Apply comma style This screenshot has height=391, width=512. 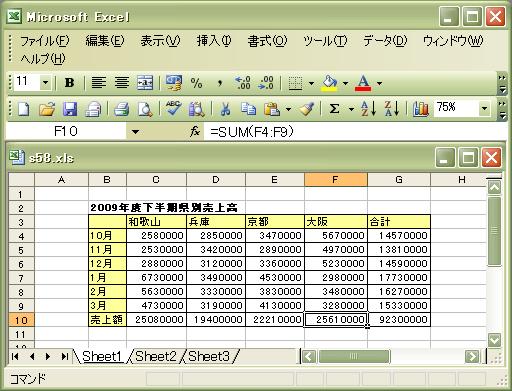[219, 83]
